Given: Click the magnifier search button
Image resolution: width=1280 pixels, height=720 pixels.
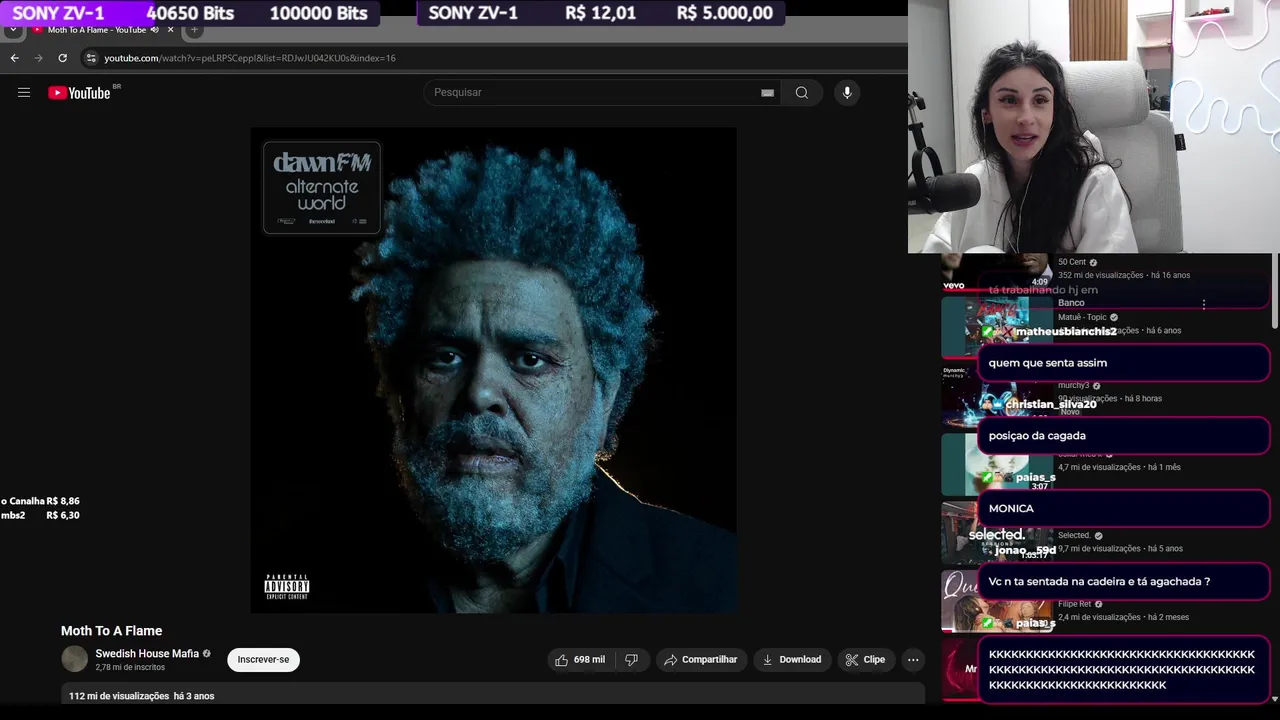Looking at the screenshot, I should pyautogui.click(x=802, y=93).
